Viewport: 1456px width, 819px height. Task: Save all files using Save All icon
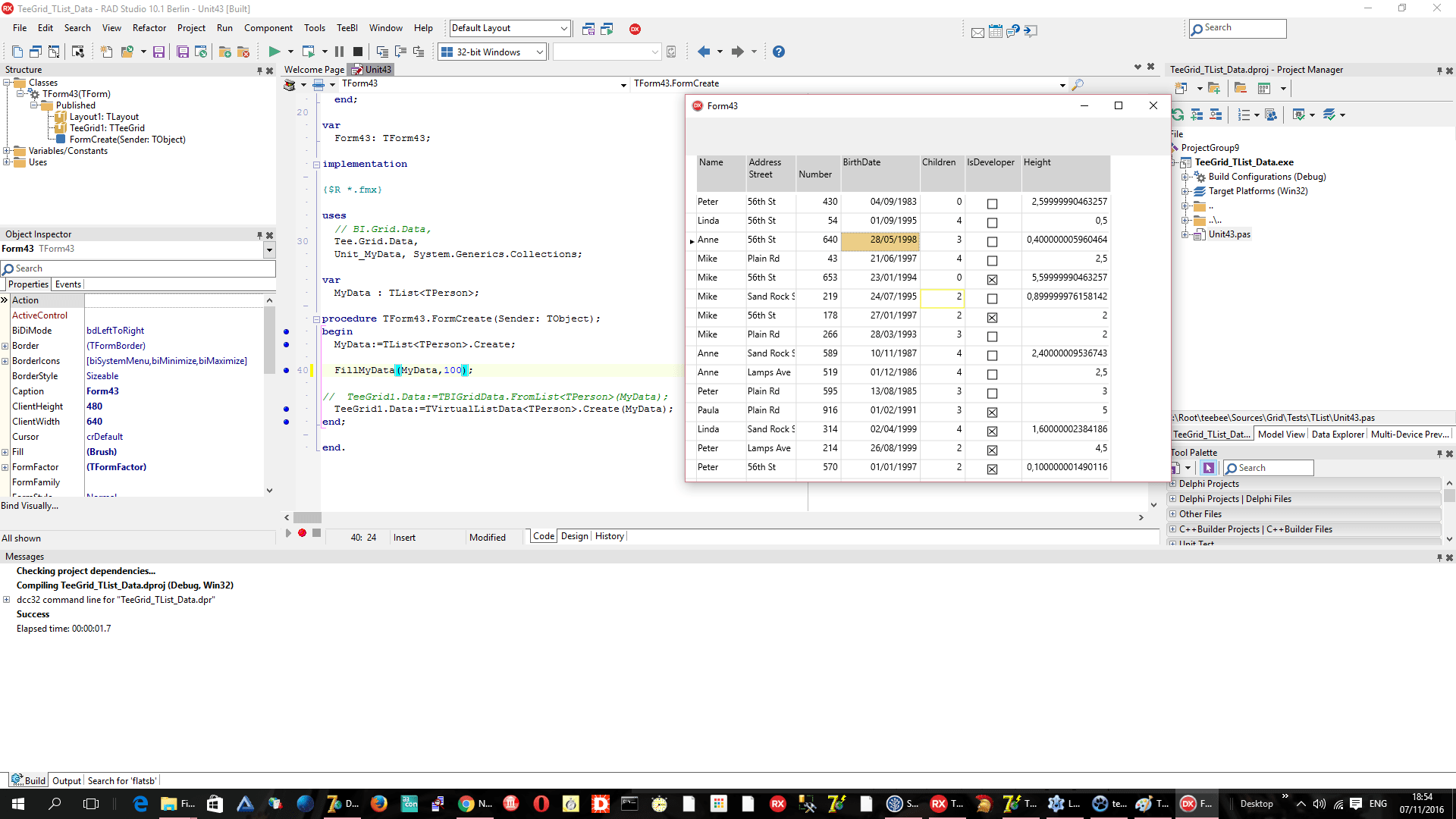183,52
